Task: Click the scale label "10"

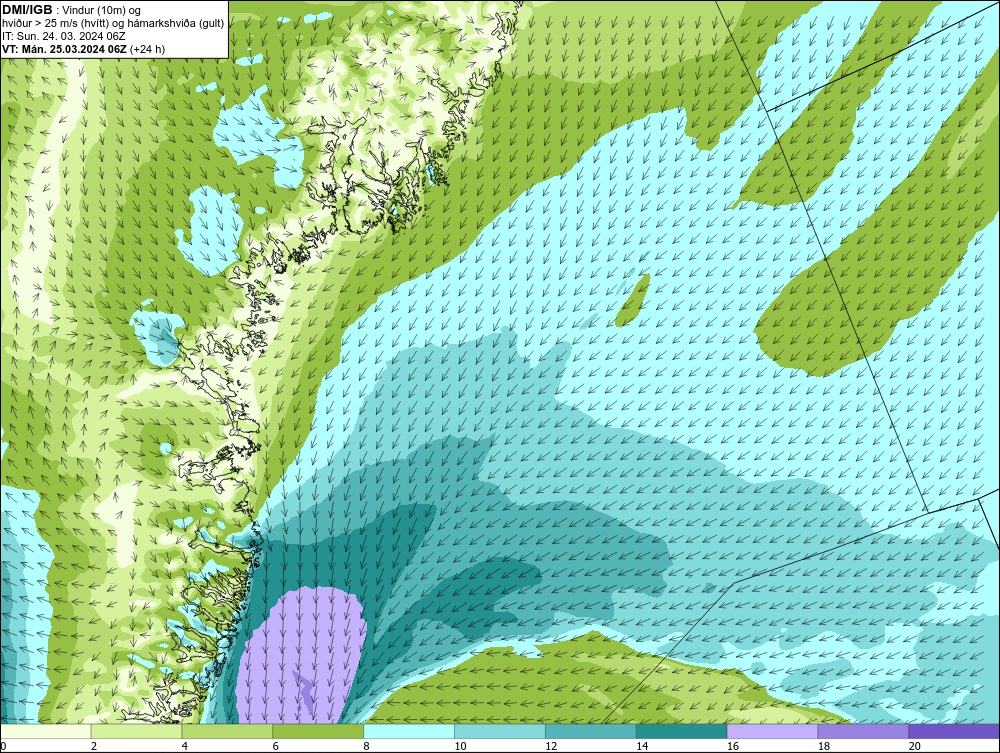Action: pos(460,746)
